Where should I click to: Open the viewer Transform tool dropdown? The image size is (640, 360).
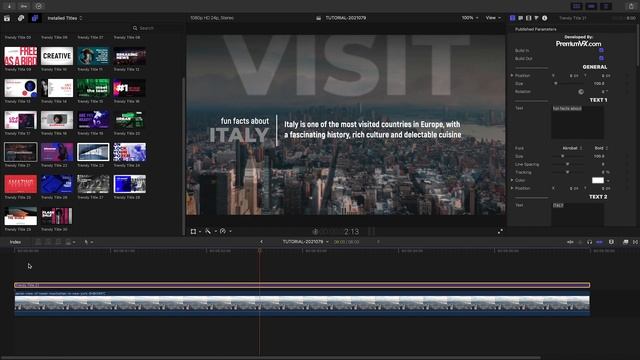click(195, 231)
